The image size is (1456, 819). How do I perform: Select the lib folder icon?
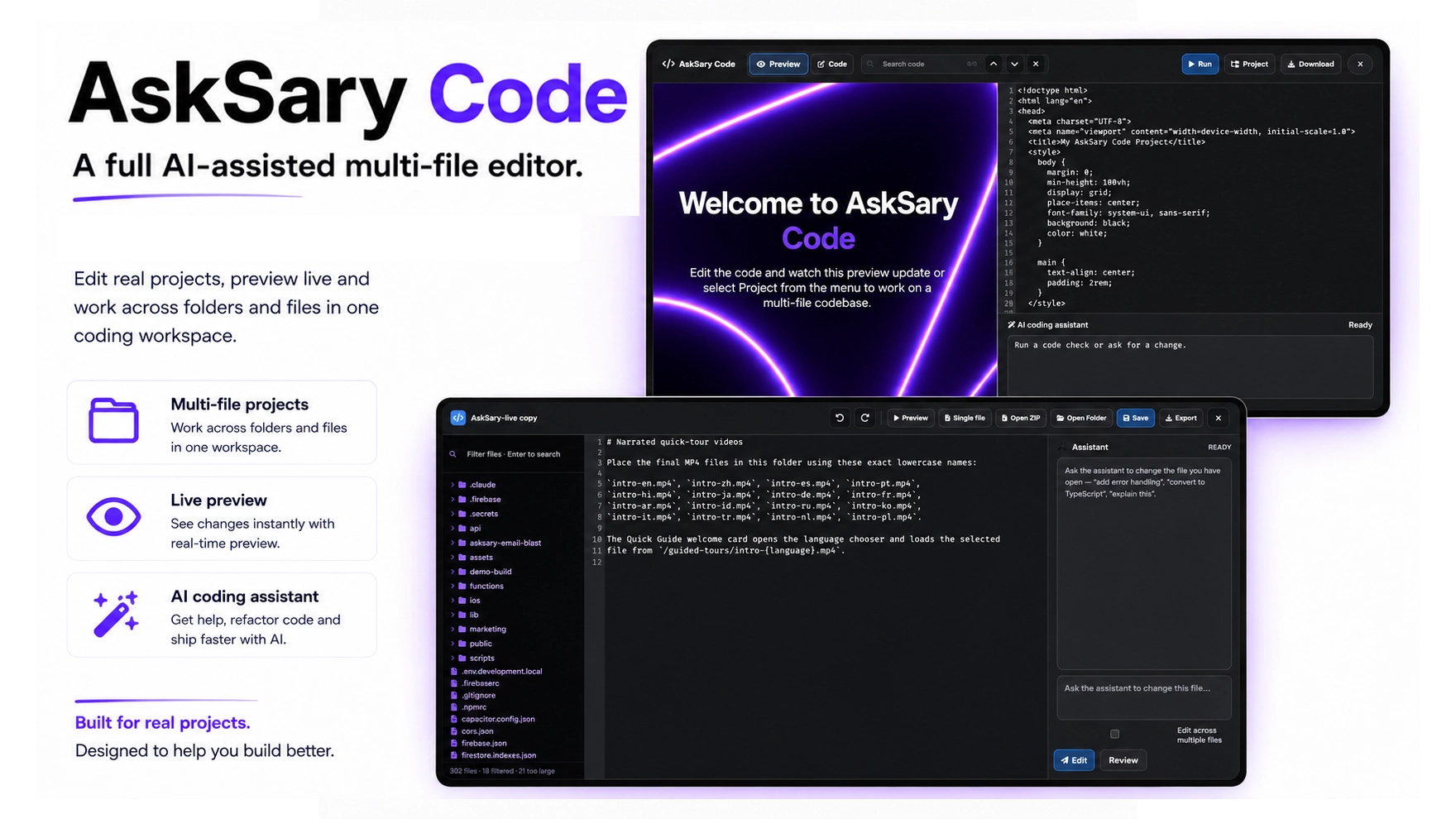click(462, 615)
